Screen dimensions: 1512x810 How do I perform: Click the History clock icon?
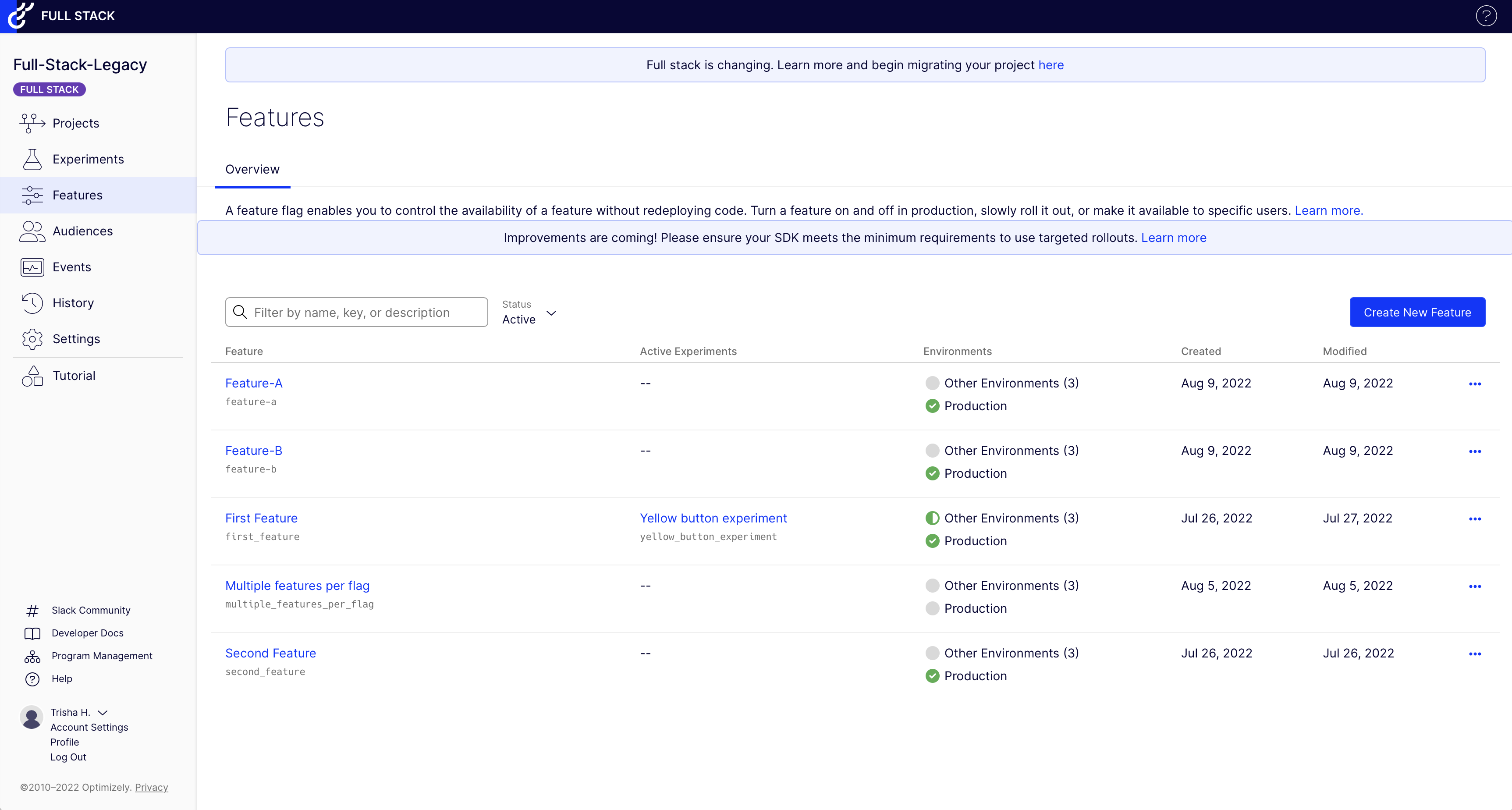click(x=32, y=303)
